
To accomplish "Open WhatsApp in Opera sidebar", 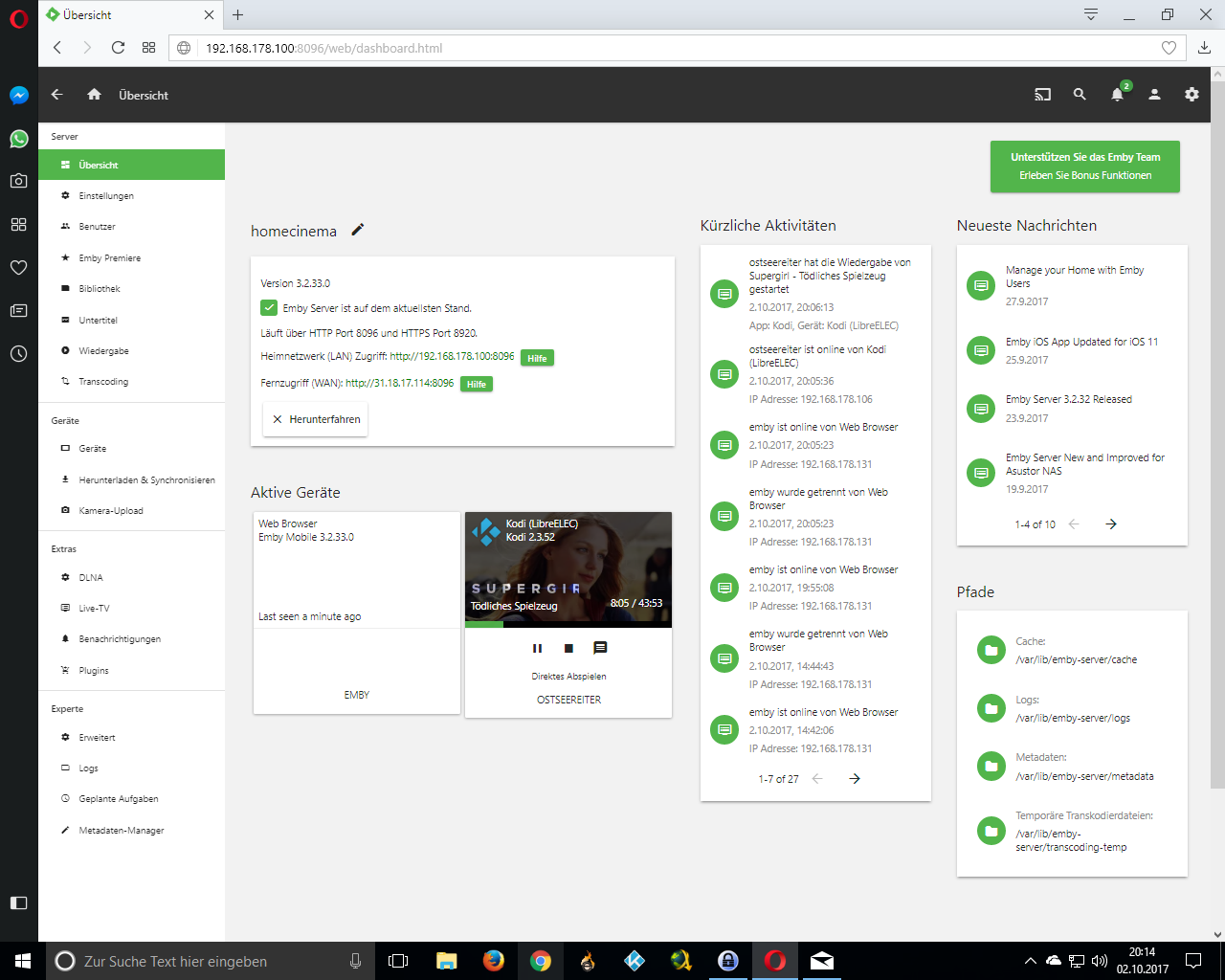I will (x=18, y=139).
